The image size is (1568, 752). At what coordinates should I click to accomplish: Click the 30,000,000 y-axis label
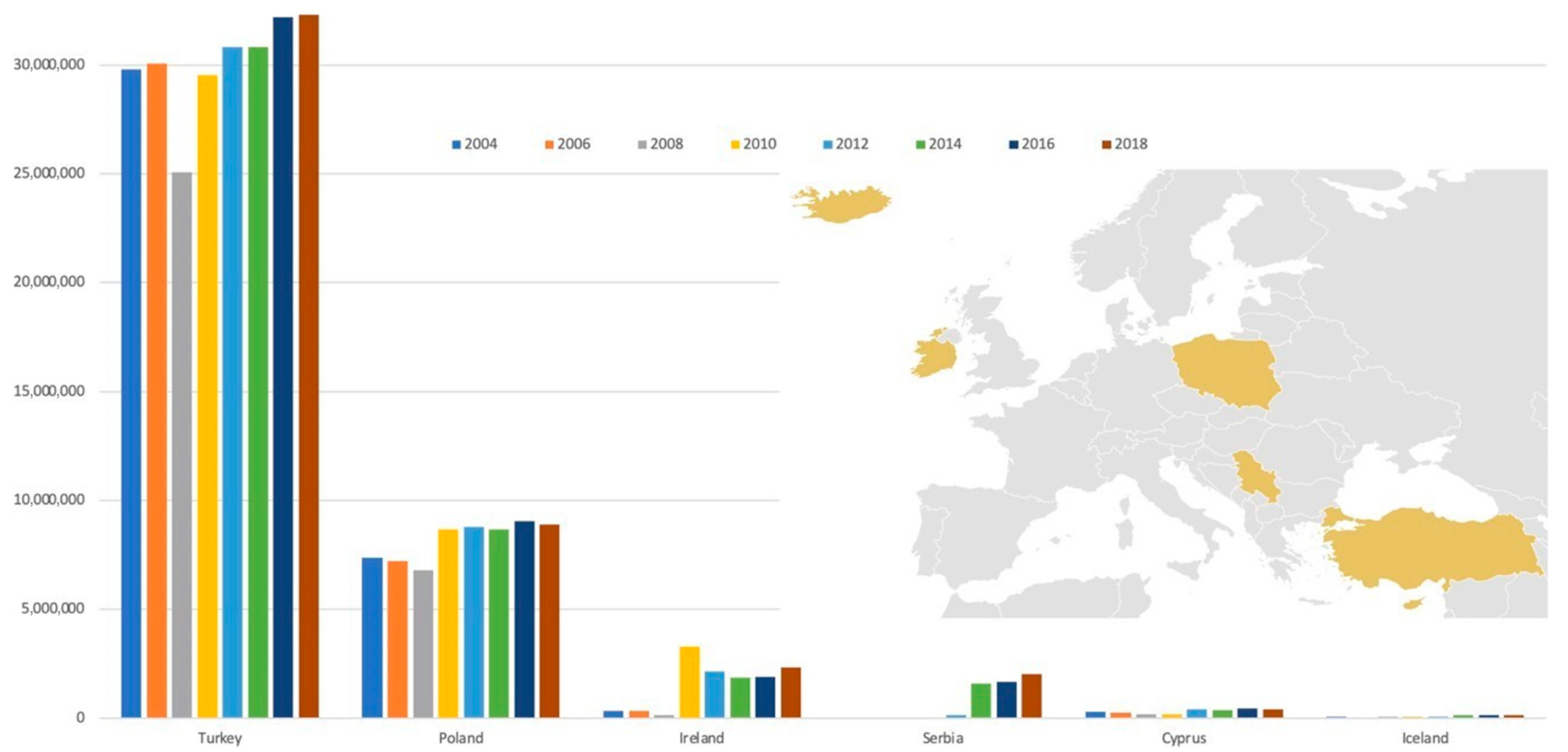coord(49,65)
